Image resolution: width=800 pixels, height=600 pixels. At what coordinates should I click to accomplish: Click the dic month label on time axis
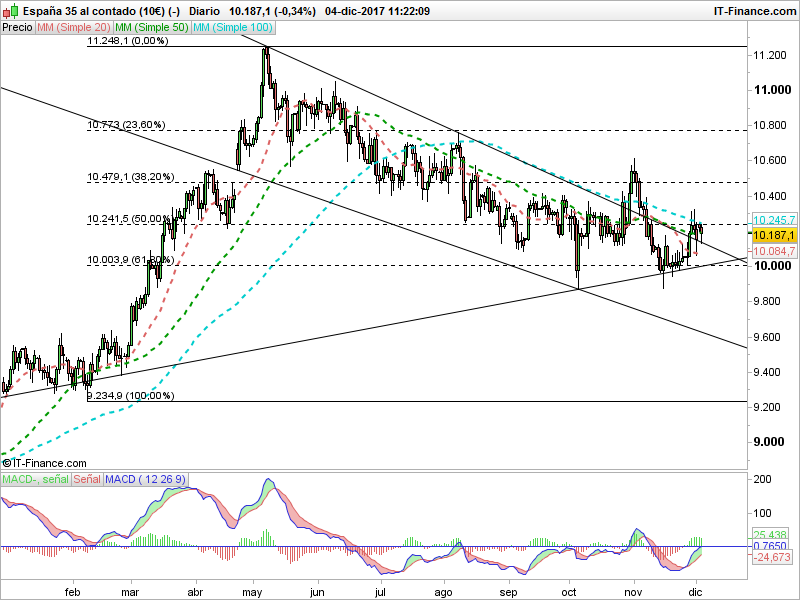tap(695, 592)
